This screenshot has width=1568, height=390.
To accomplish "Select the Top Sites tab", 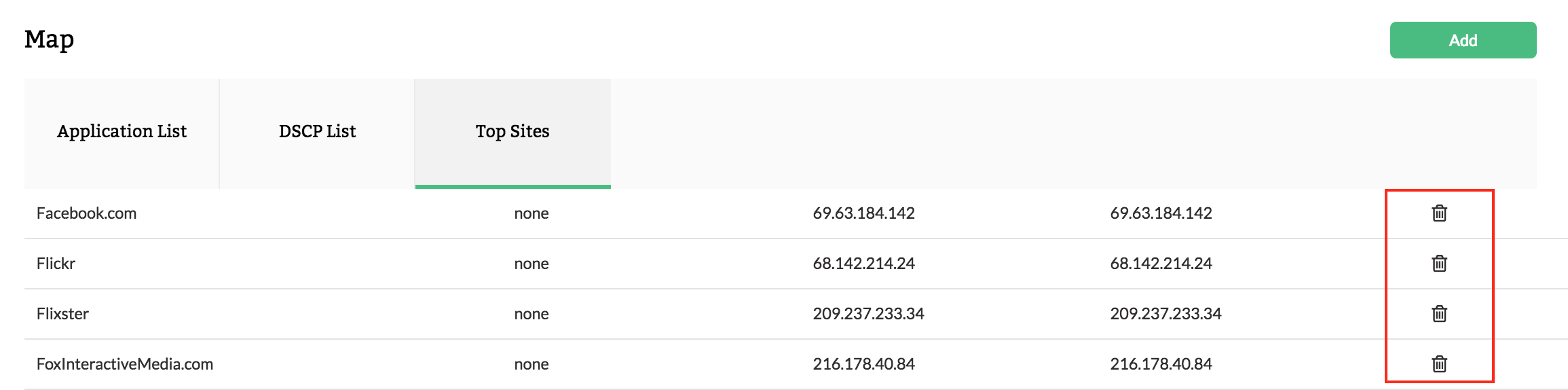I will pos(512,132).
